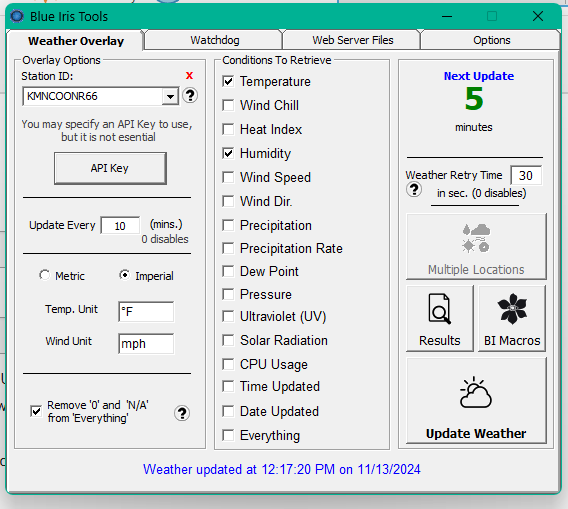Screen dimensions: 568x509
Task: Click the Multiple Locations weather icon button
Action: pyautogui.click(x=476, y=246)
